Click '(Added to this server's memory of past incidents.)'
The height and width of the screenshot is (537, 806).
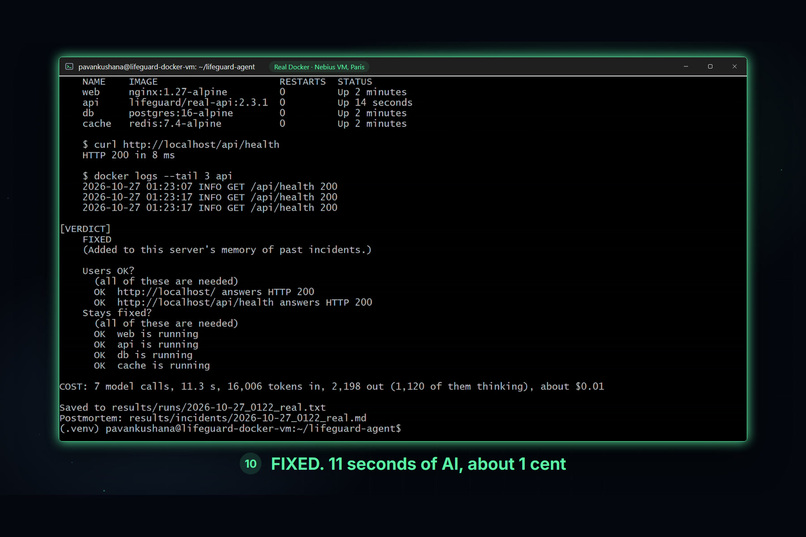pos(227,250)
